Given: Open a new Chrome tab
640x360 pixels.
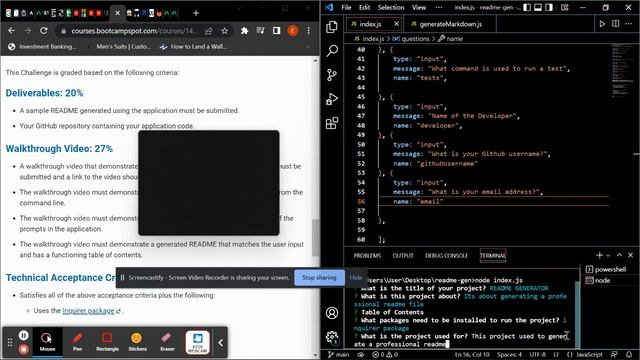Looking at the screenshot, I should [x=196, y=13].
